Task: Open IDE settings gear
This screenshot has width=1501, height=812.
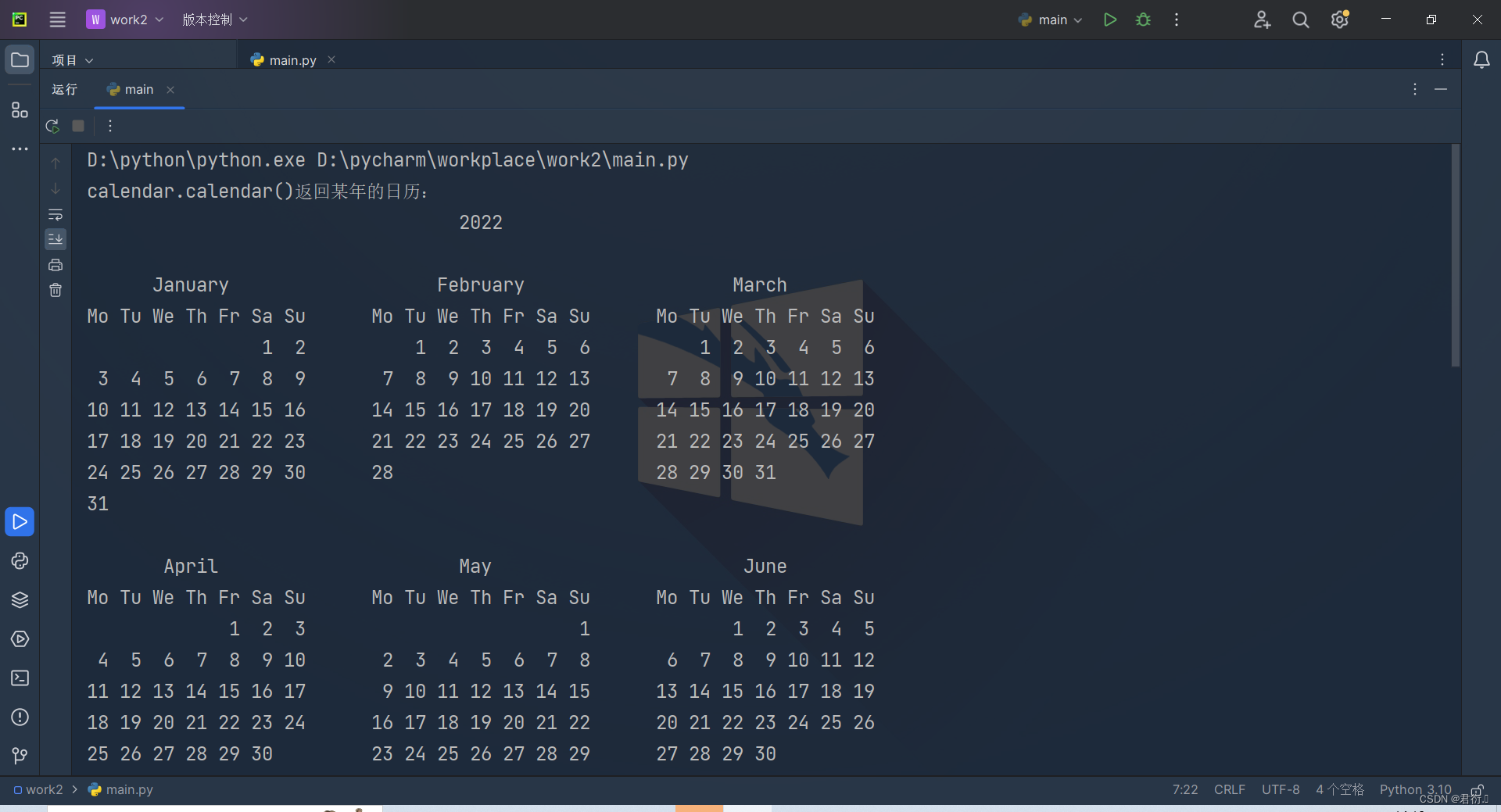Action: click(x=1340, y=20)
